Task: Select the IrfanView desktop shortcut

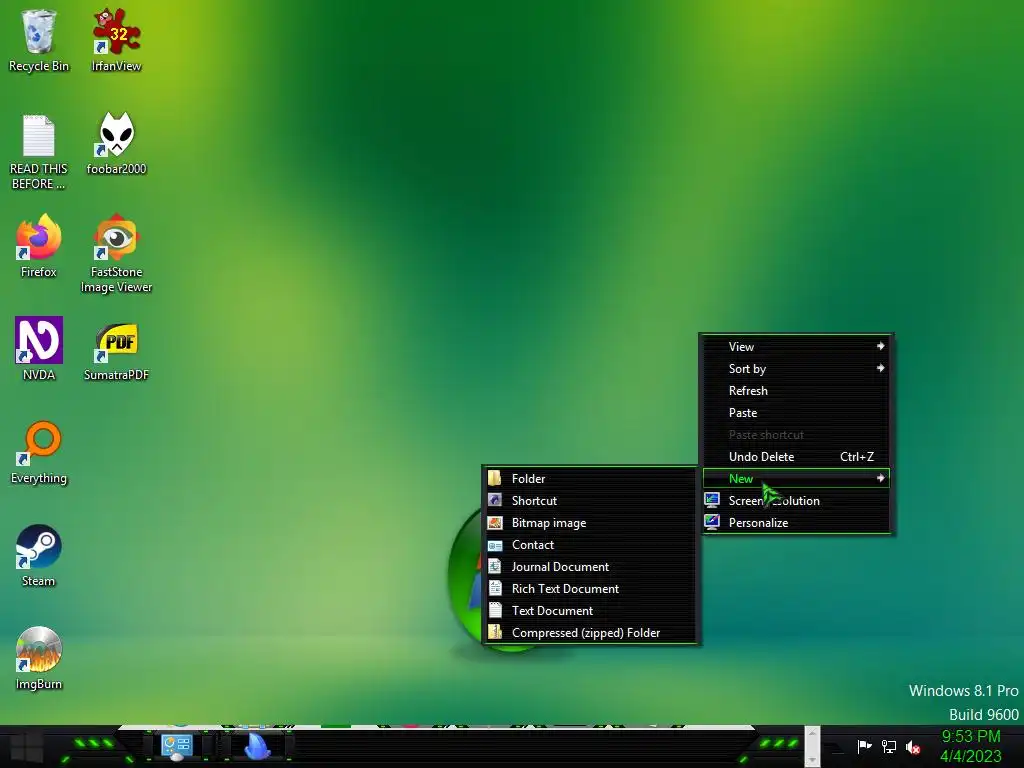Action: 116,40
